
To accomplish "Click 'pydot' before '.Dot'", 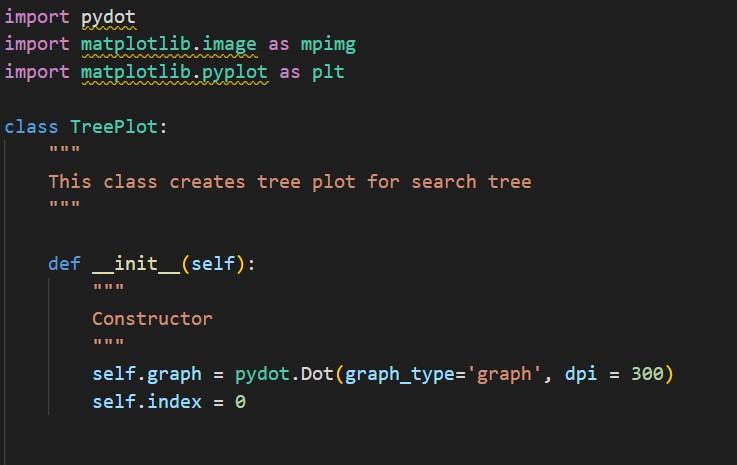I will coord(262,374).
